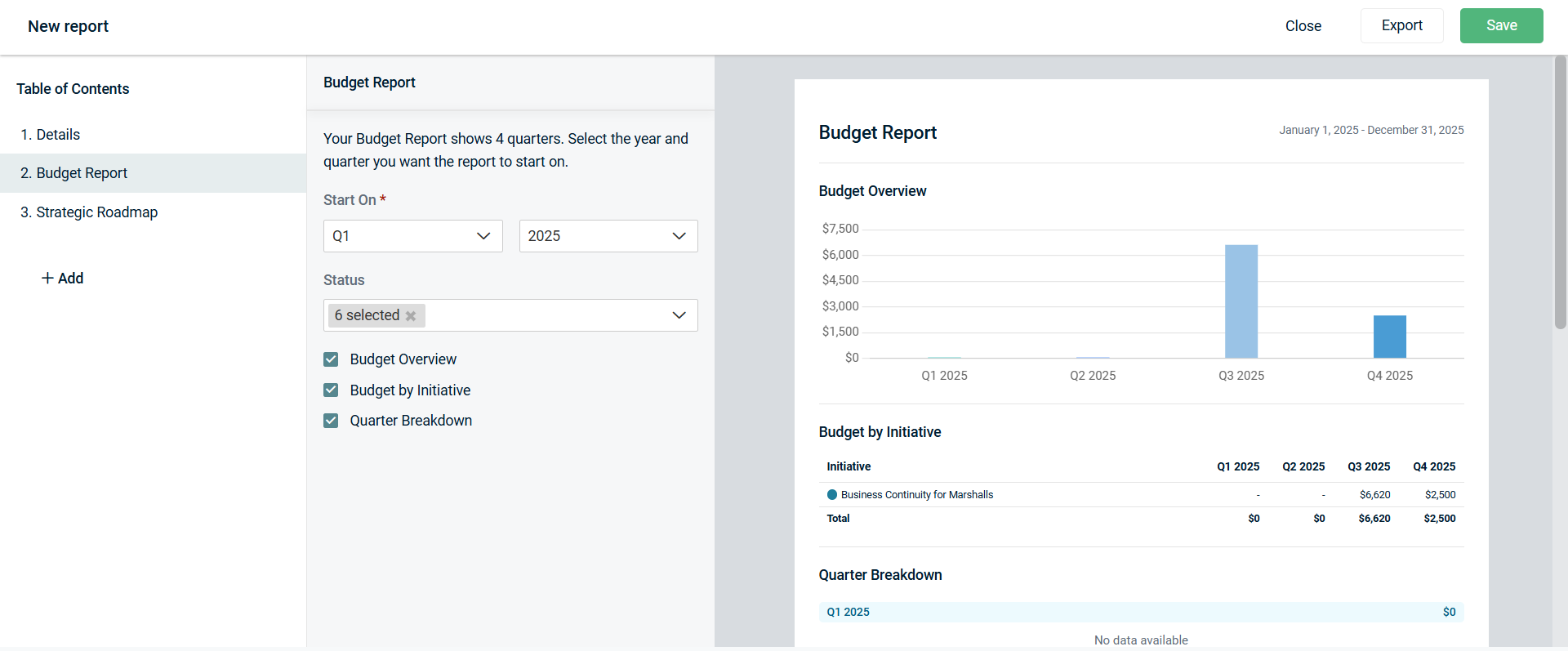Screen dimensions: 1568x651
Task: Uncheck the Budget Overview checkbox
Action: click(331, 359)
